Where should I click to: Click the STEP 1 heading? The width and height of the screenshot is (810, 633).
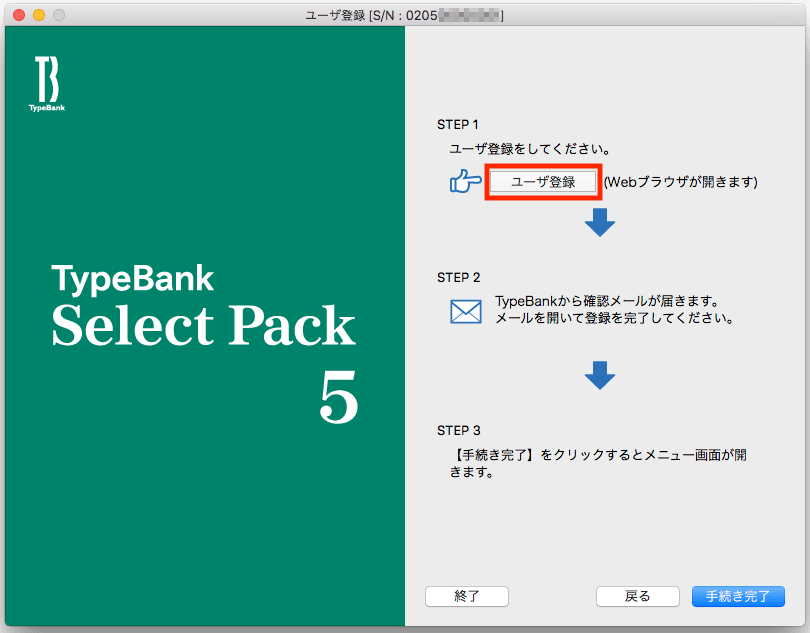click(x=458, y=125)
